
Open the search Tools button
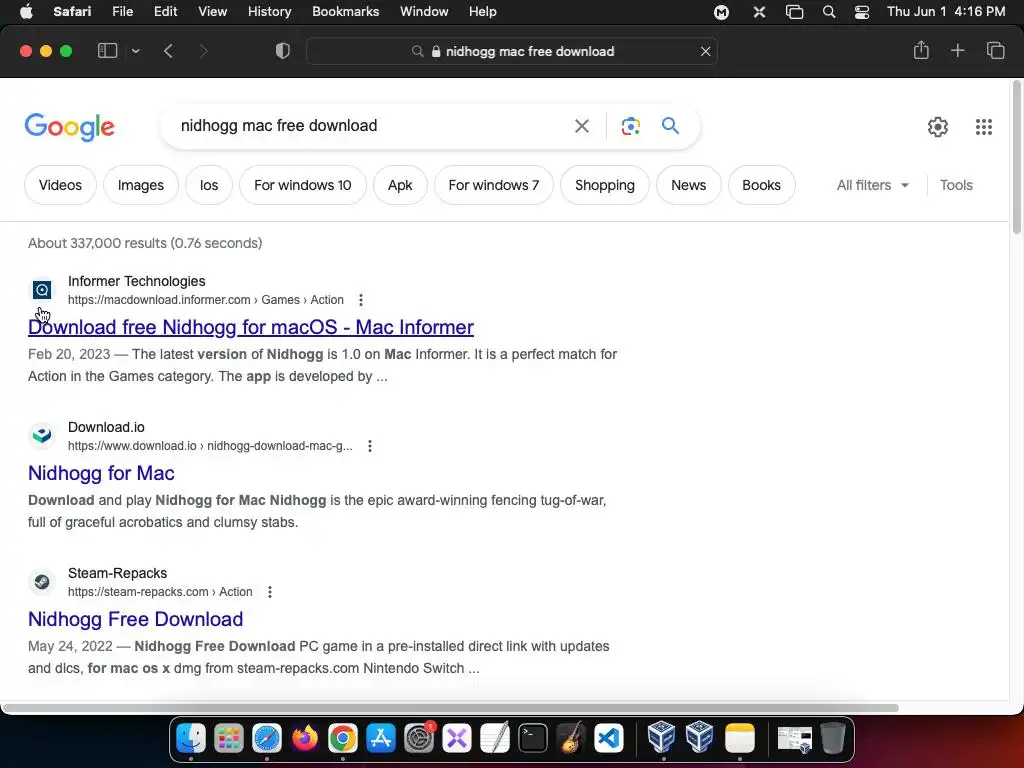point(956,185)
